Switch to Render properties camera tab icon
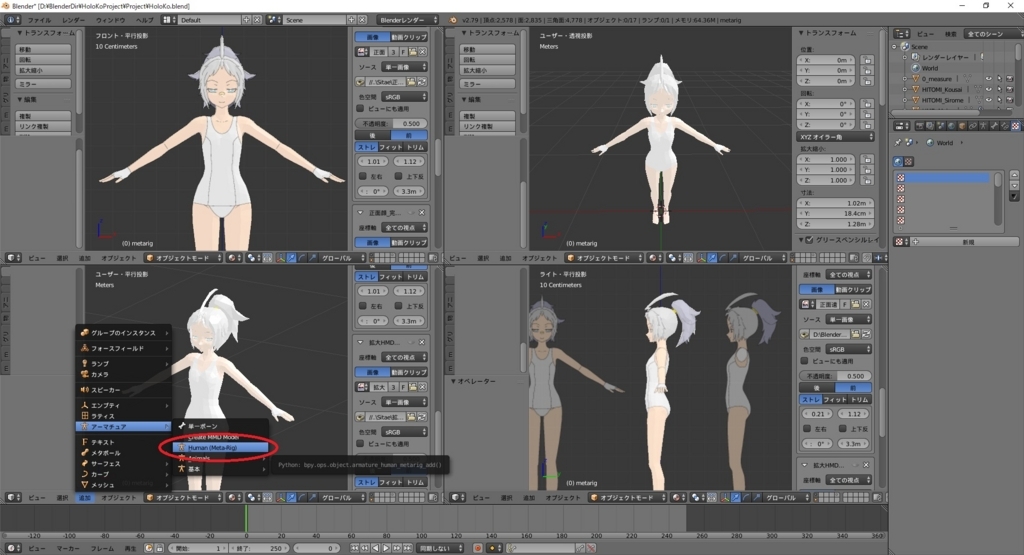The width and height of the screenshot is (1024, 555). (x=920, y=126)
